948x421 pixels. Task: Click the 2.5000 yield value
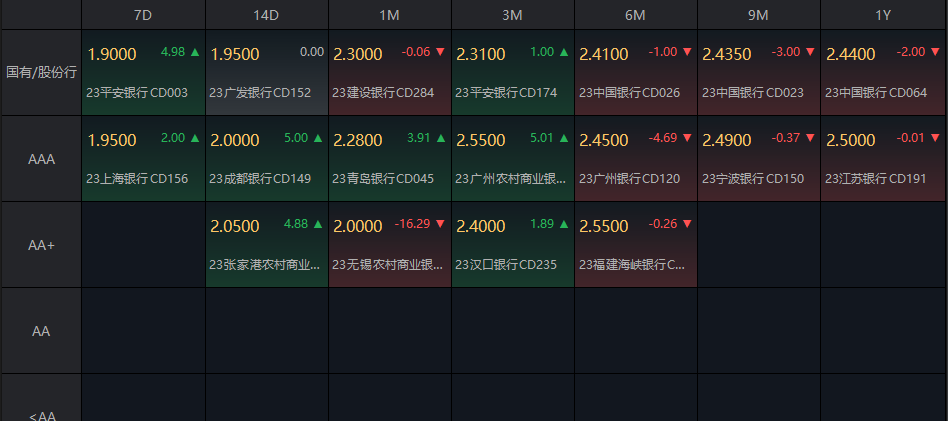tap(851, 140)
